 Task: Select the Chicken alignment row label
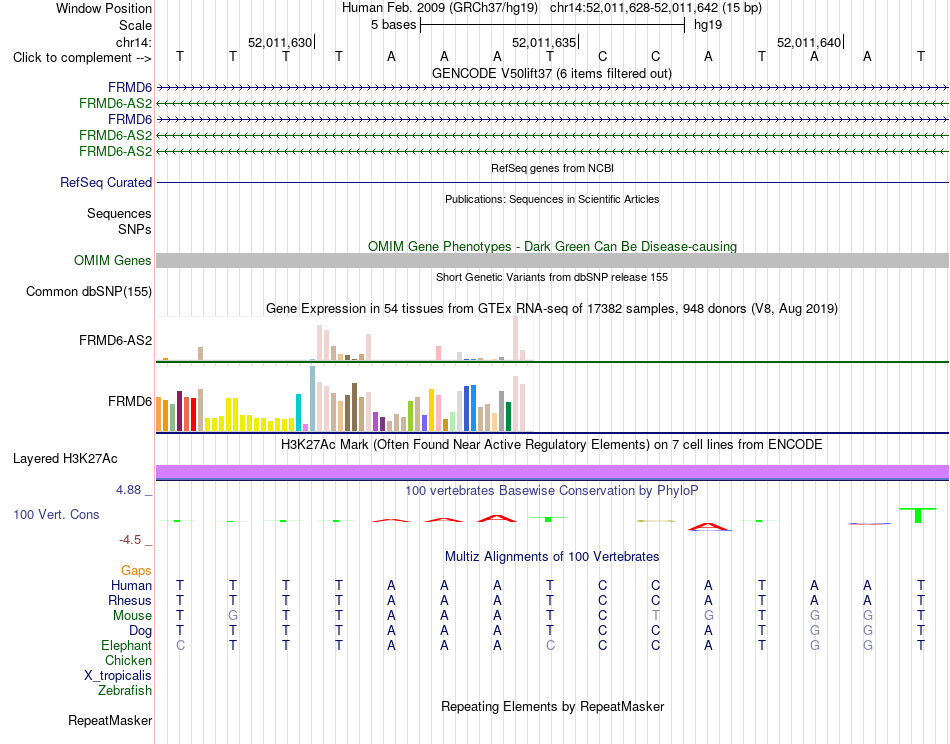point(128,660)
